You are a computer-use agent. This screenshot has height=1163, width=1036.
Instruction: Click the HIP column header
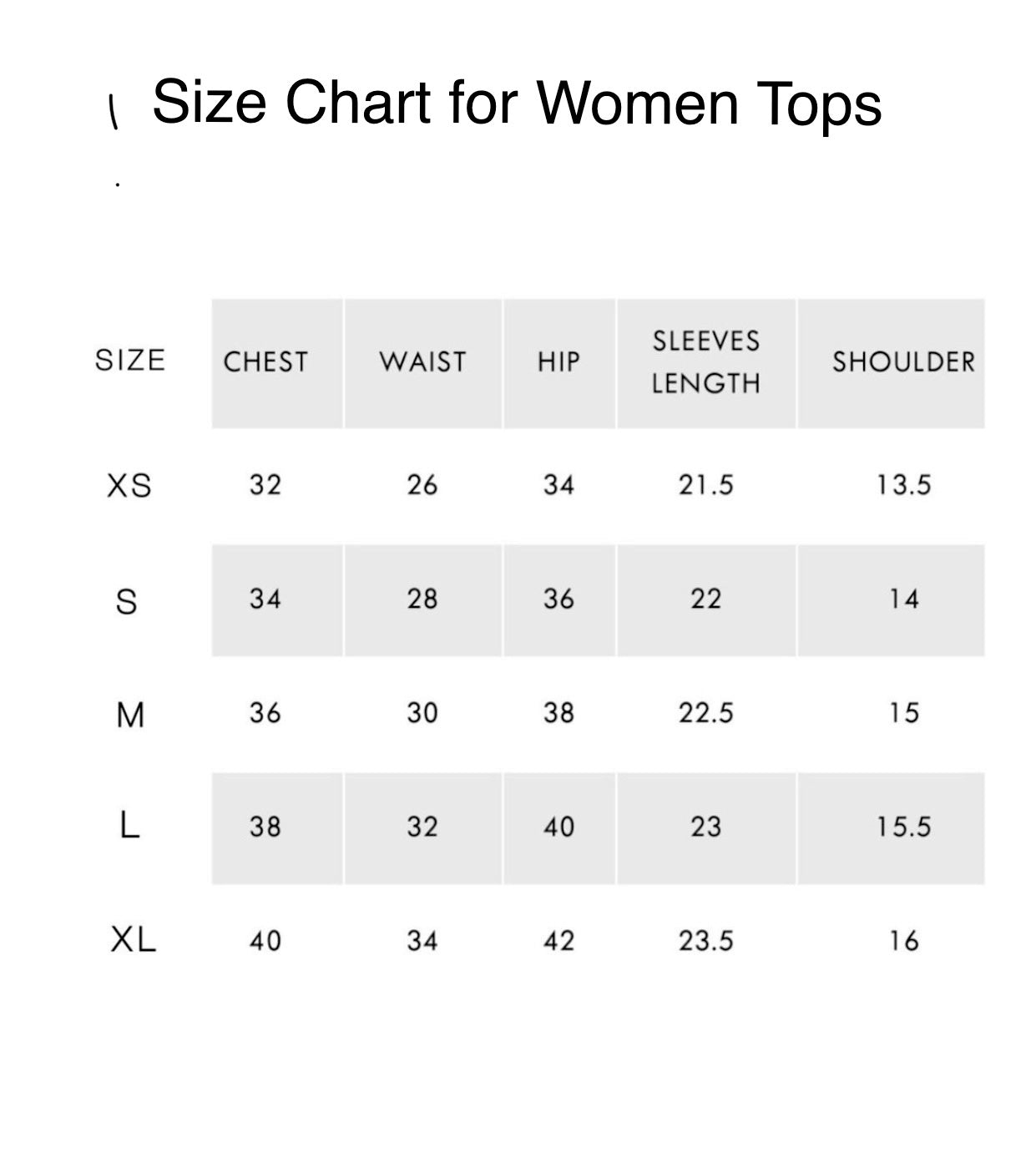pyautogui.click(x=558, y=362)
